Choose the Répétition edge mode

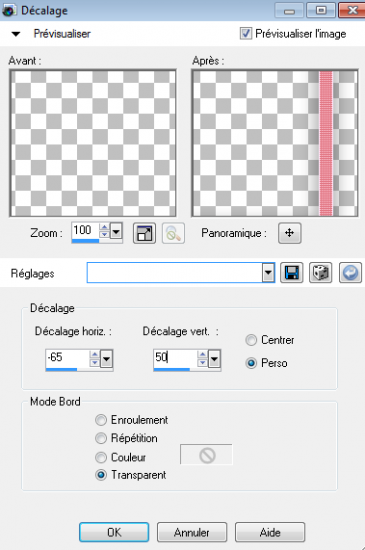tap(101, 438)
